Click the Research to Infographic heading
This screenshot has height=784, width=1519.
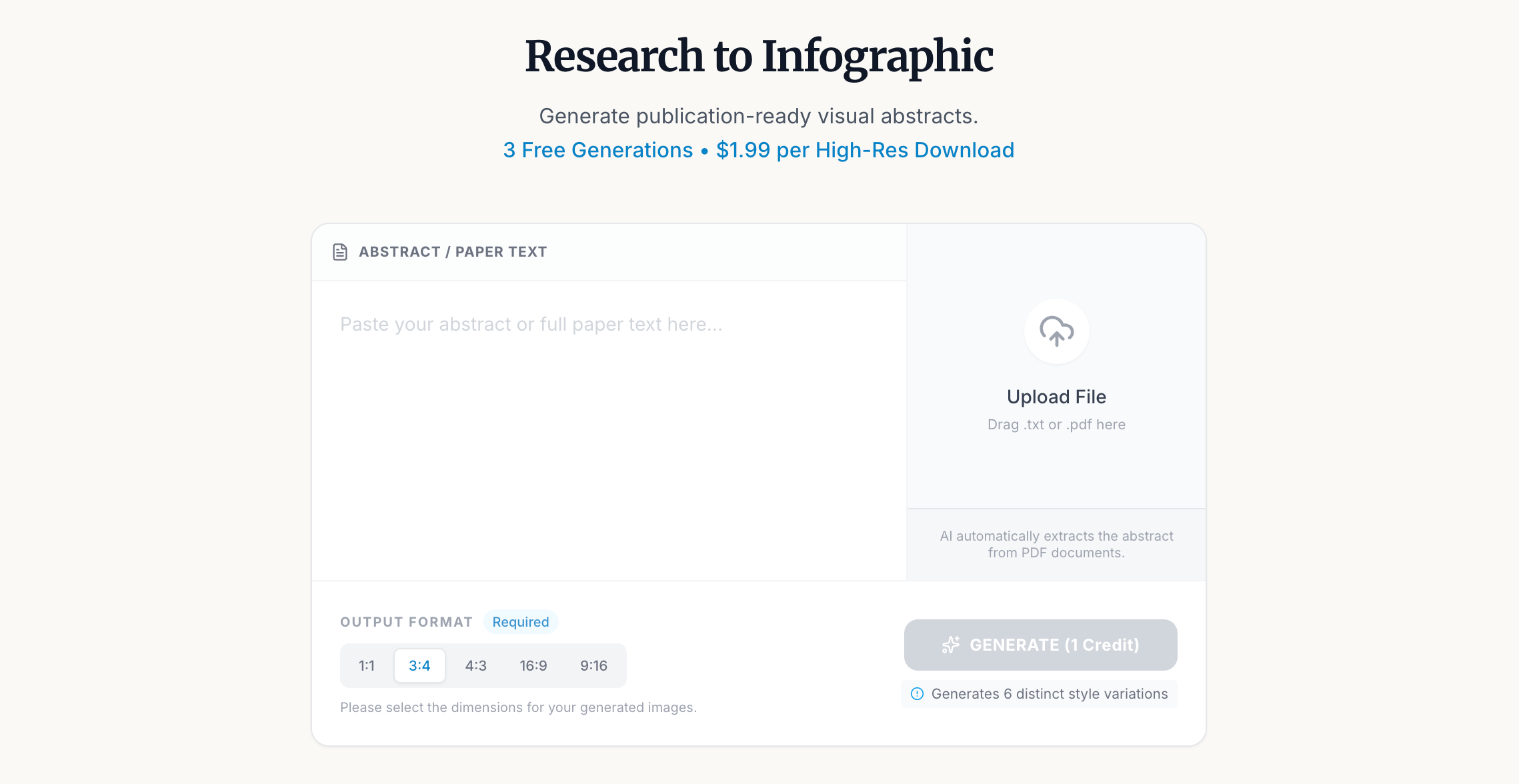[x=759, y=56]
